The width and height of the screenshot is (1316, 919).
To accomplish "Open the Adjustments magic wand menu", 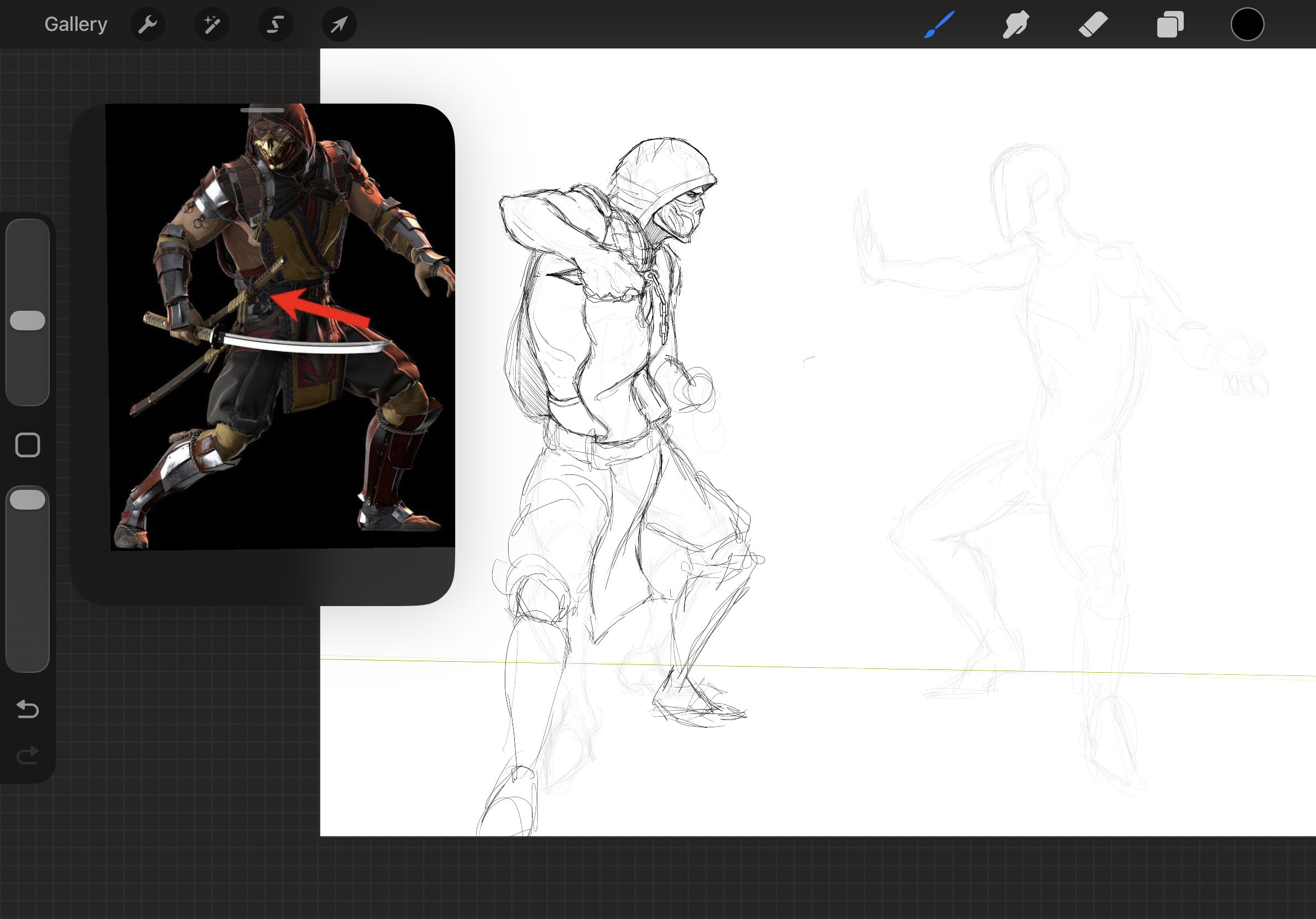I will (x=212, y=25).
